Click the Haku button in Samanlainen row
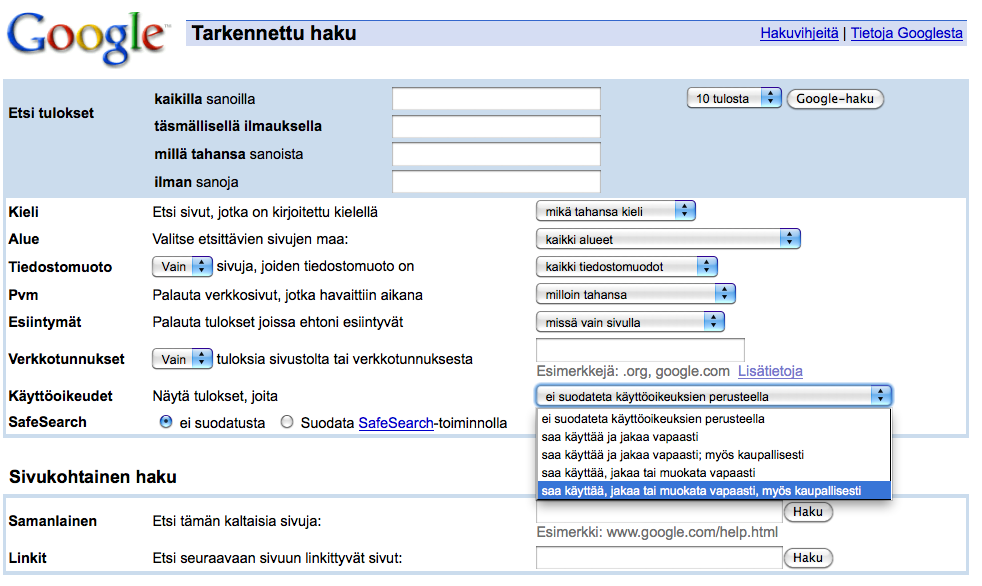 (808, 512)
